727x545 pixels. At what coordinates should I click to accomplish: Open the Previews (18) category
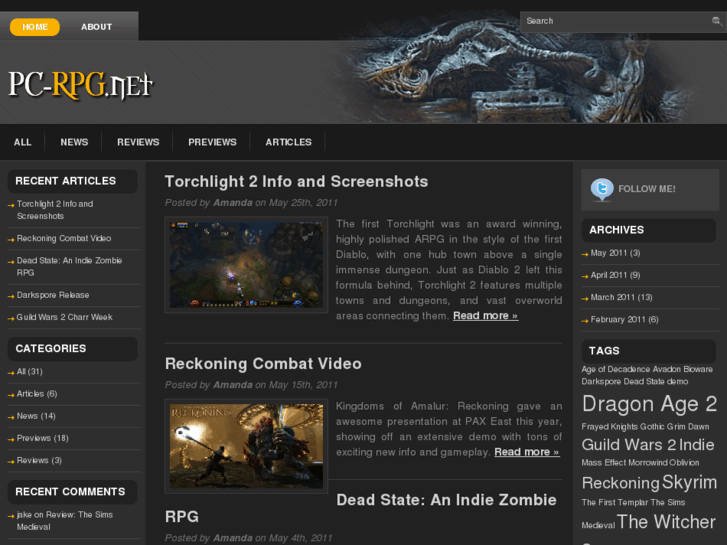42,438
